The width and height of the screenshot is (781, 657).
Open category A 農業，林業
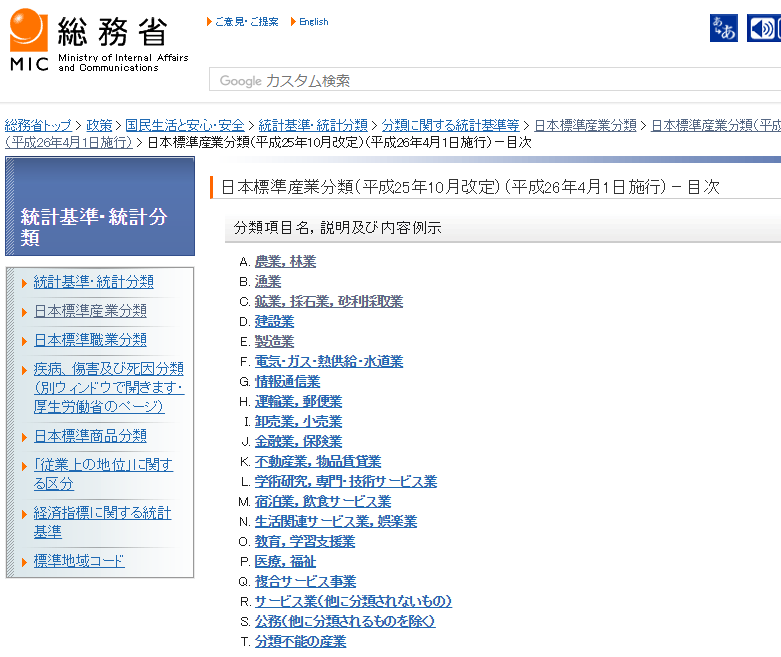point(285,262)
